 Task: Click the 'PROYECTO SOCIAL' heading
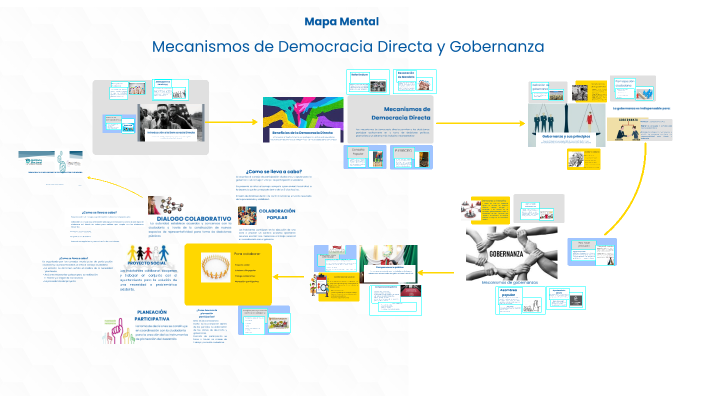147,263
